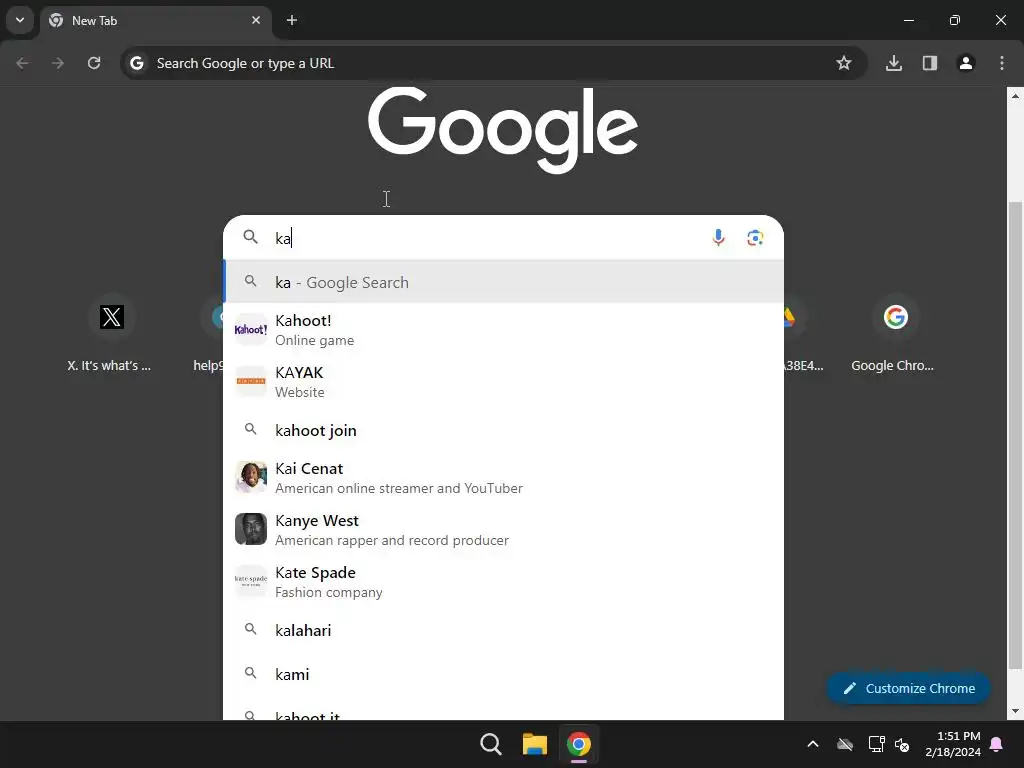Open Google Lens image search icon
Screen dimensions: 1024x768
(755, 238)
